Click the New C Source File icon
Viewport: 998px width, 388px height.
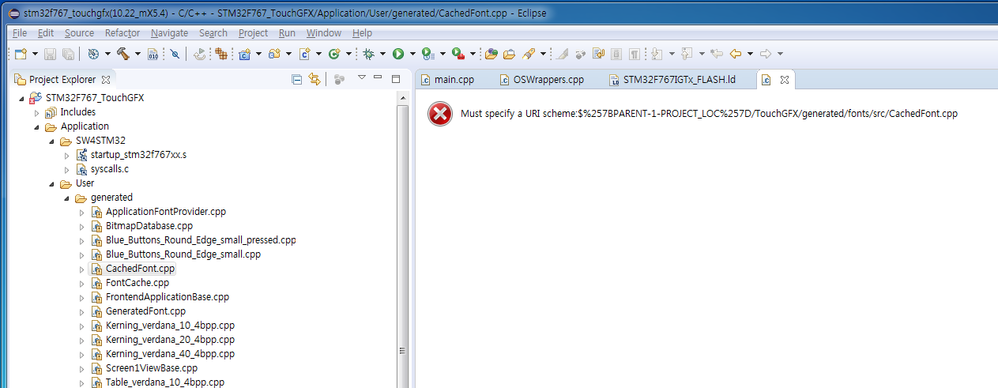click(305, 54)
